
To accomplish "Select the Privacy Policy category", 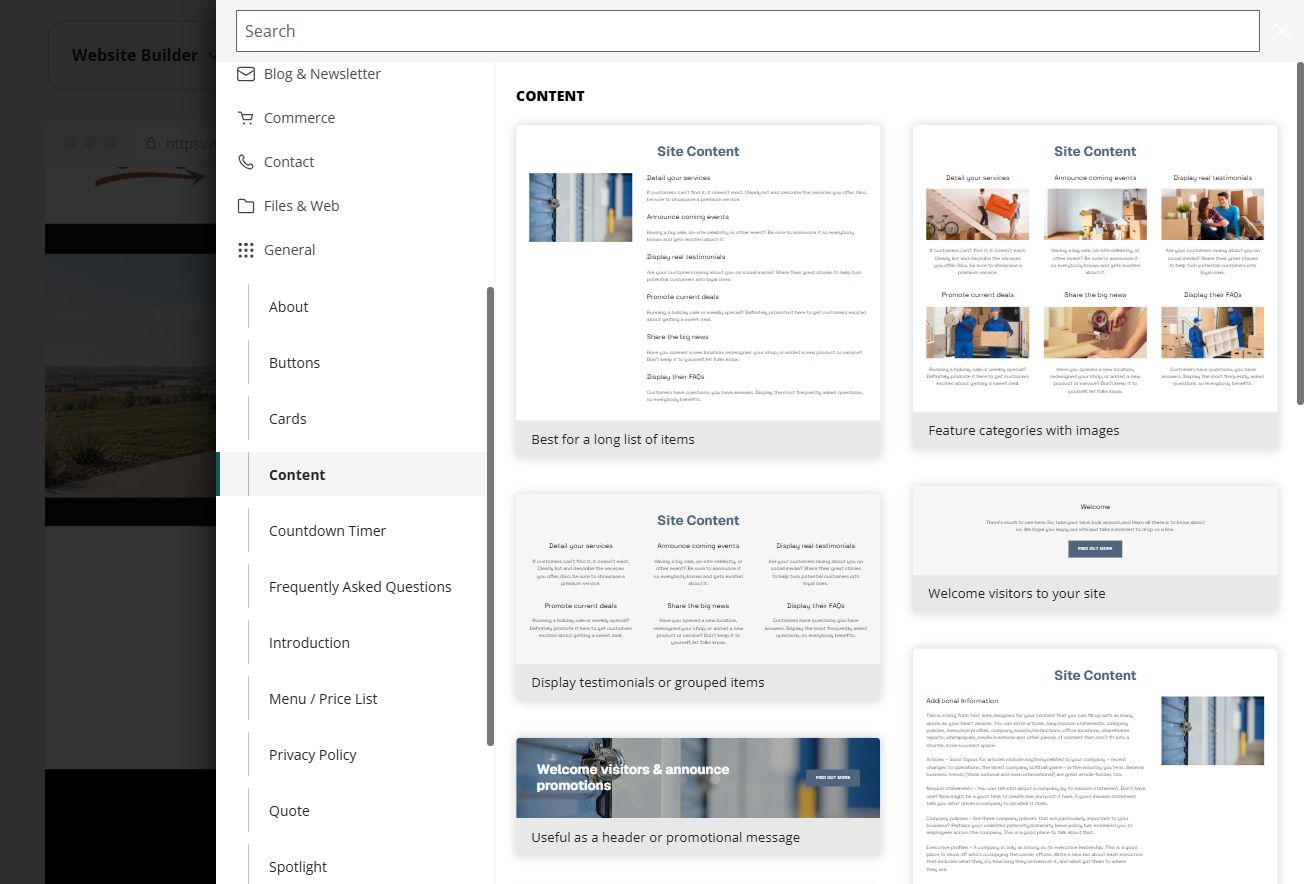I will (x=312, y=755).
